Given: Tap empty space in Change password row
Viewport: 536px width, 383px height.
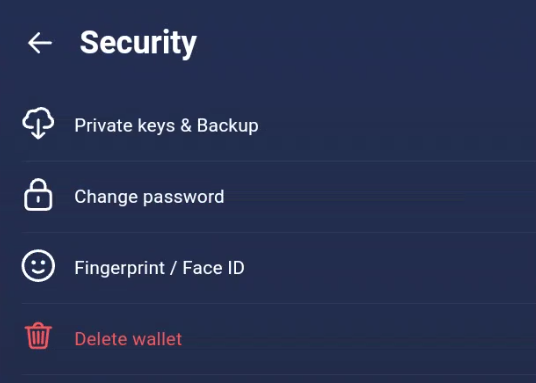Looking at the screenshot, I should tap(376, 197).
